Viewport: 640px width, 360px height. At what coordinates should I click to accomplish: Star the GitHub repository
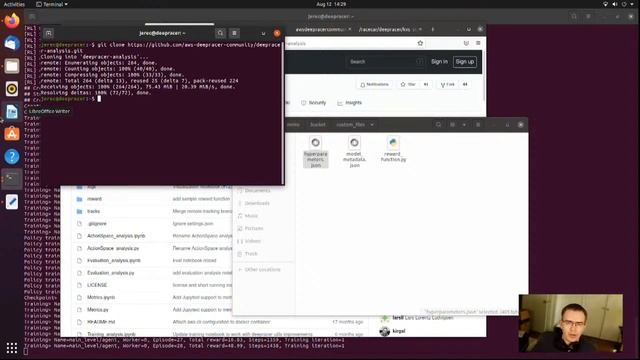click(408, 84)
